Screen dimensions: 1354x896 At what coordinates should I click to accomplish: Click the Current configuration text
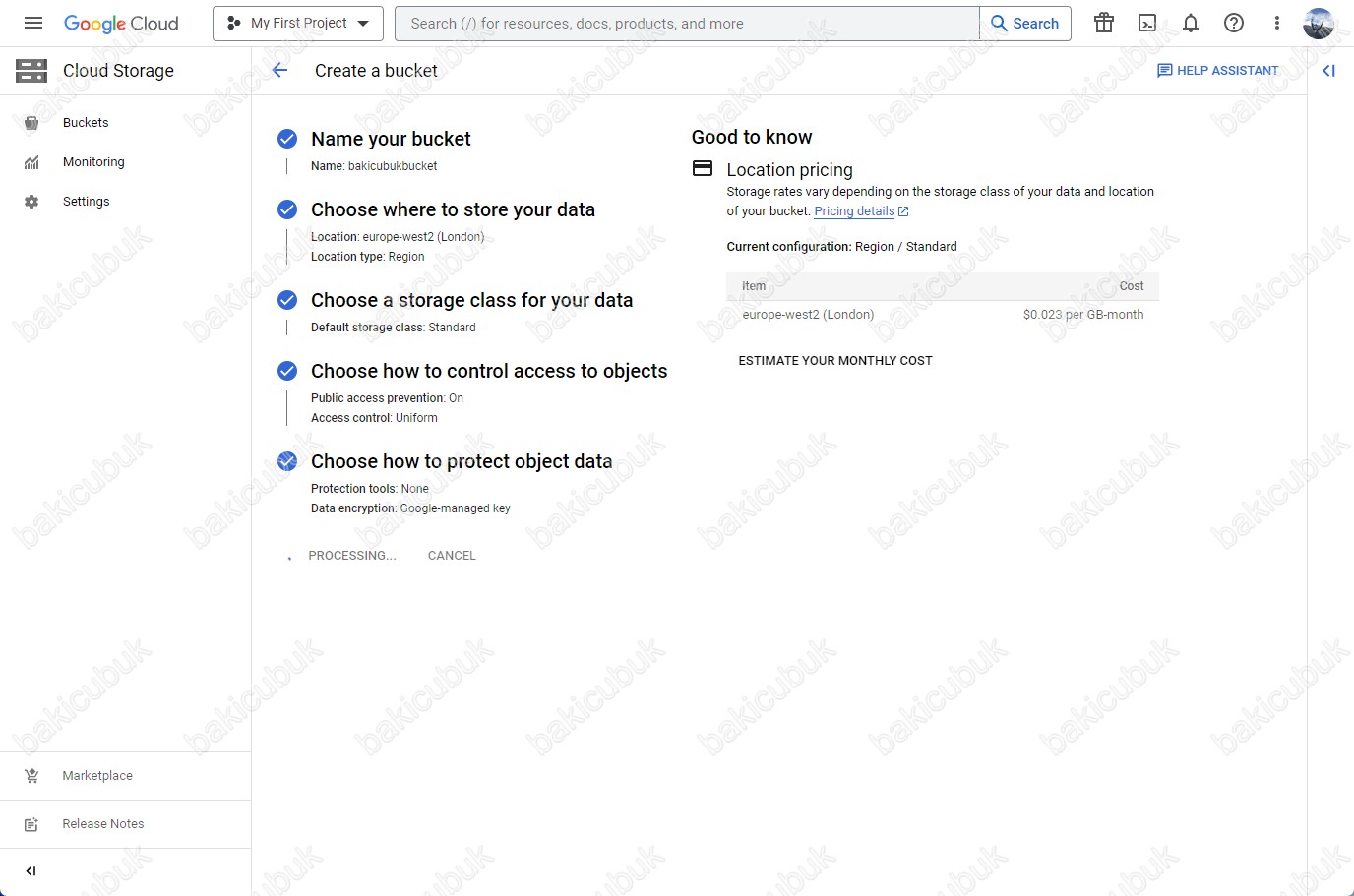click(x=841, y=247)
